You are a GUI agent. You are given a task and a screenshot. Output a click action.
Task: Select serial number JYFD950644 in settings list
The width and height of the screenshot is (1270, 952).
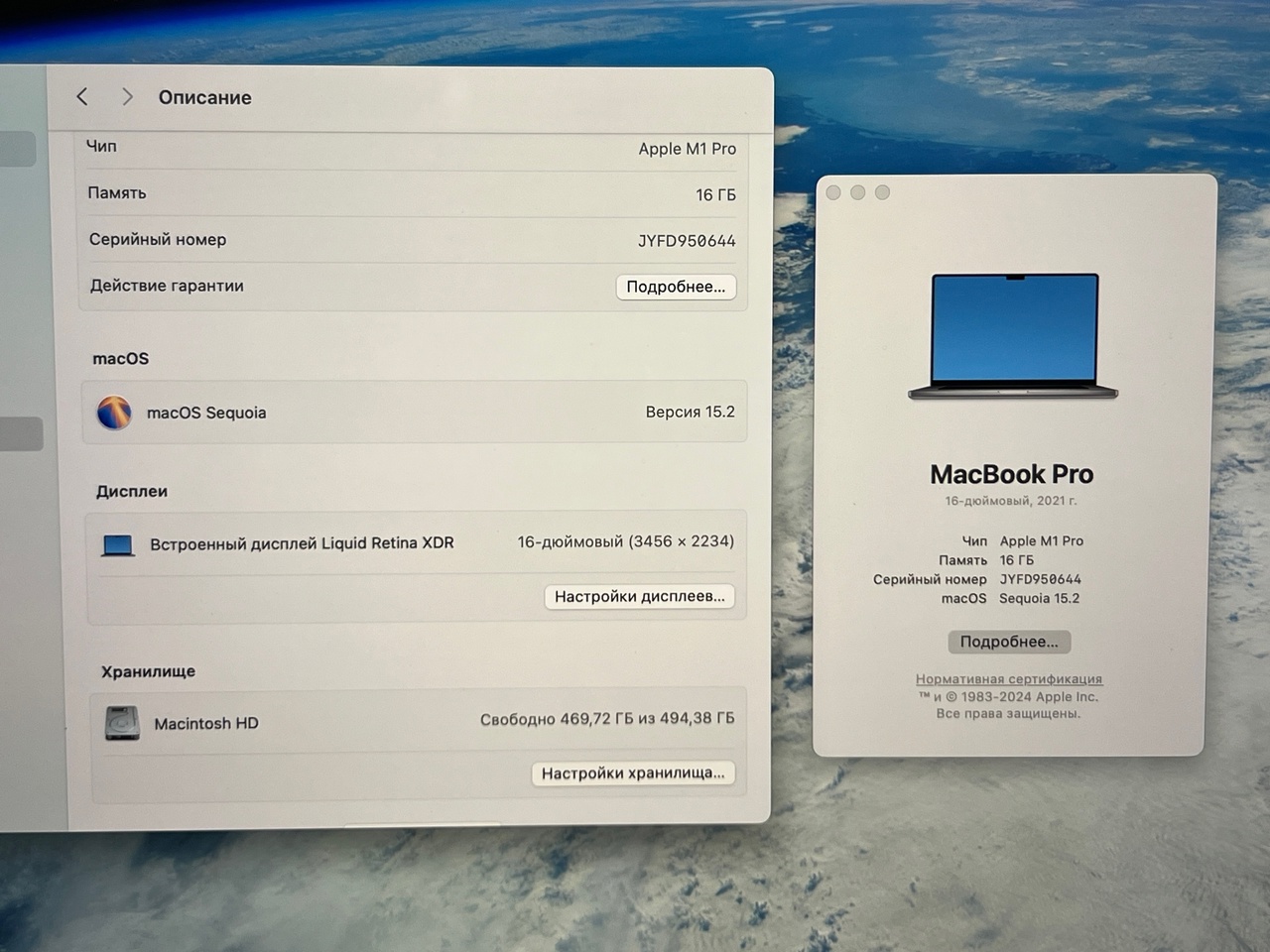coord(687,241)
